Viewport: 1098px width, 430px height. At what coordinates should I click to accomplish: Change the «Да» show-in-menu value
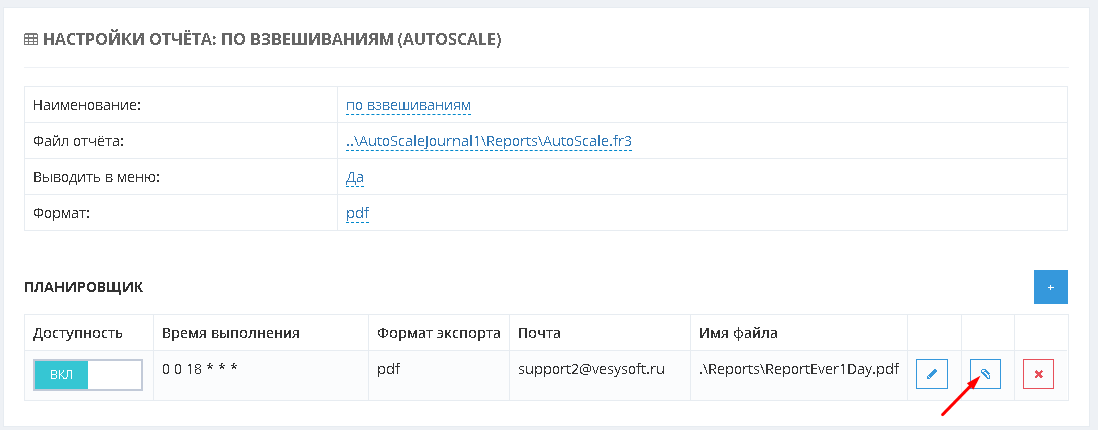[x=355, y=178]
